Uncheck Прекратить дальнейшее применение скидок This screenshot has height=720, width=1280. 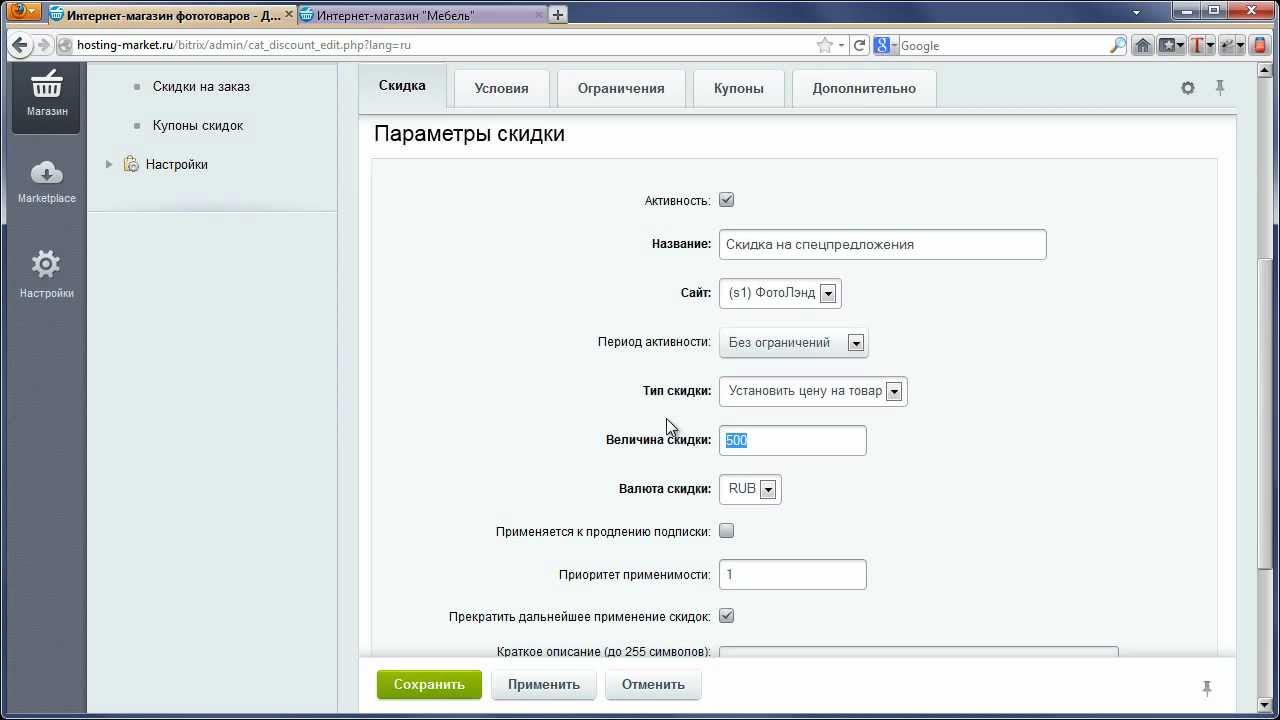point(727,616)
